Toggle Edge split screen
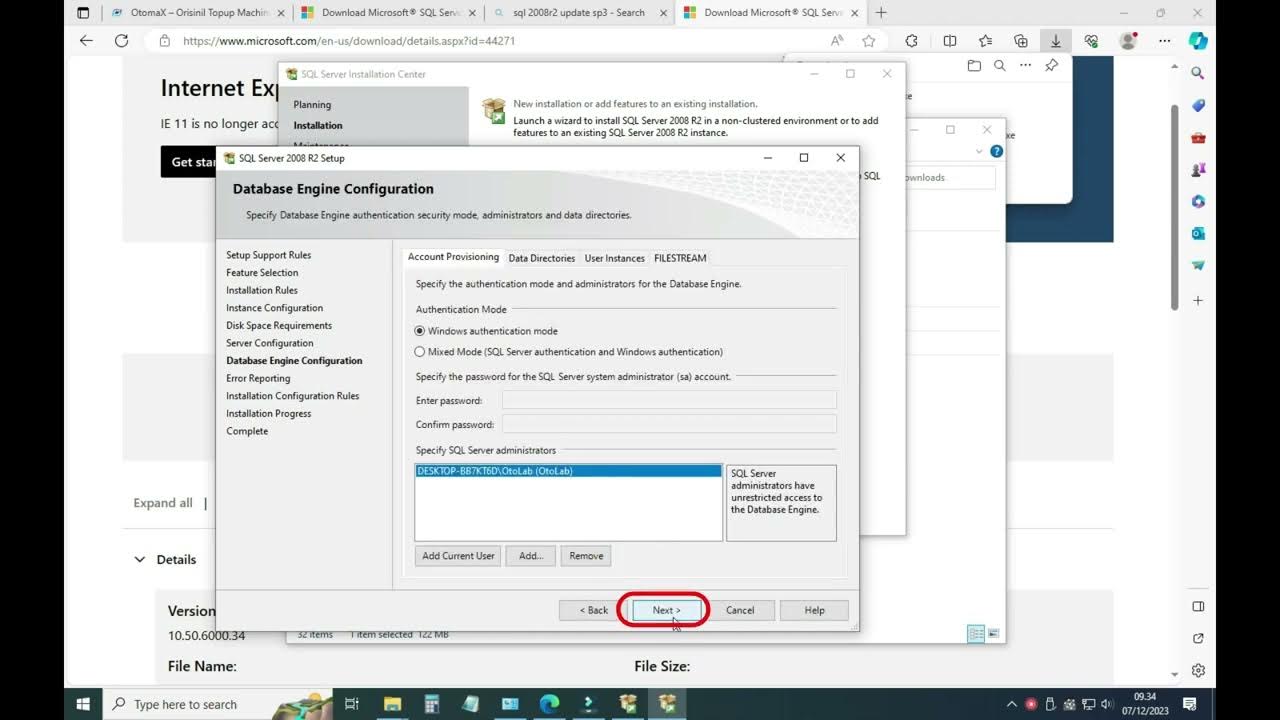This screenshot has width=1280, height=720. point(950,41)
